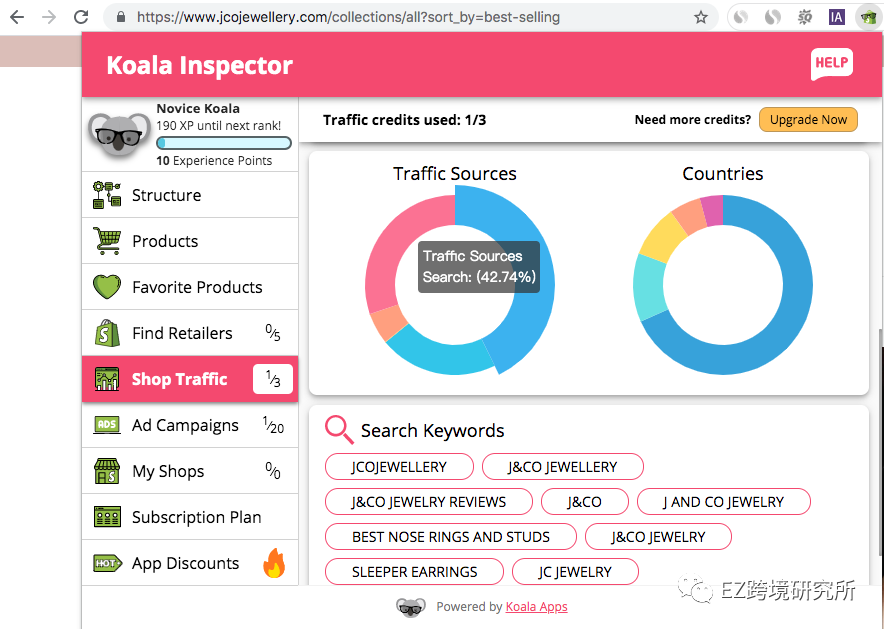Viewport: 884px width, 629px height.
Task: Click the yellow segment of Countries donut
Action: (x=661, y=238)
